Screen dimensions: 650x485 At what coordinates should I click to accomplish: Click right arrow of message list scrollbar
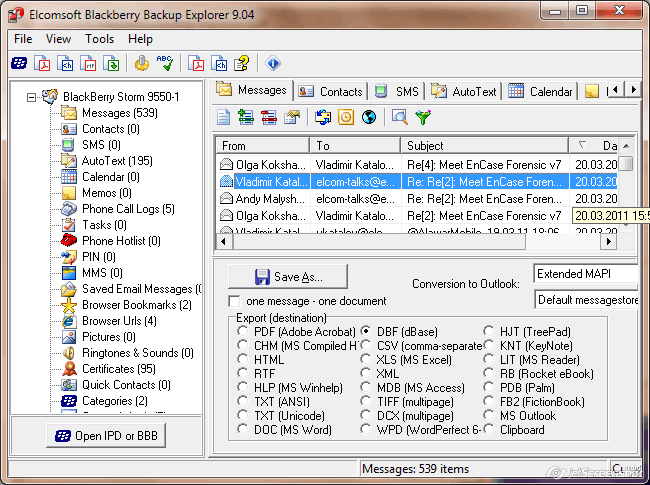click(x=609, y=241)
